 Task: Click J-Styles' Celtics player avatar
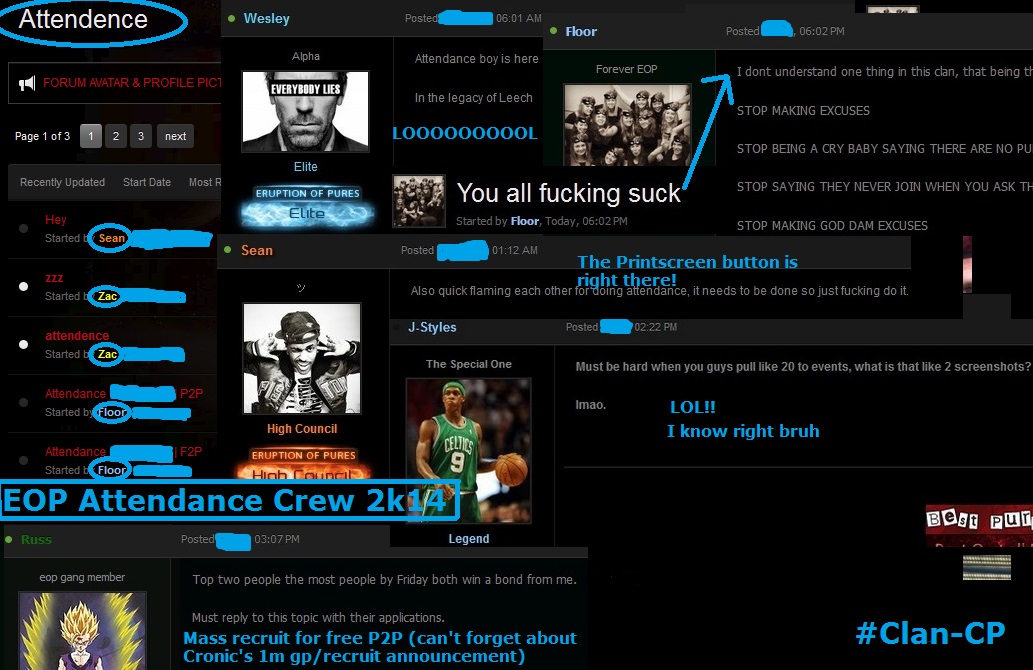coord(469,451)
